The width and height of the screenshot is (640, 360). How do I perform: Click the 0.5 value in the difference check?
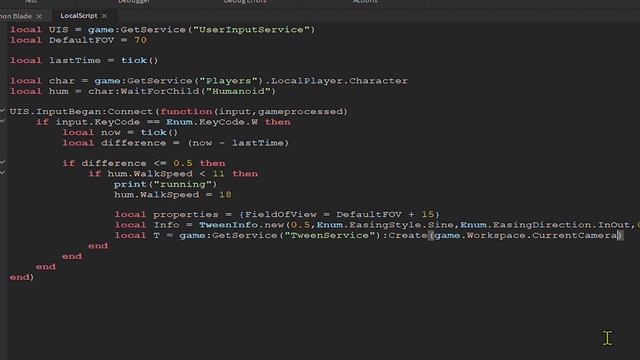182,163
